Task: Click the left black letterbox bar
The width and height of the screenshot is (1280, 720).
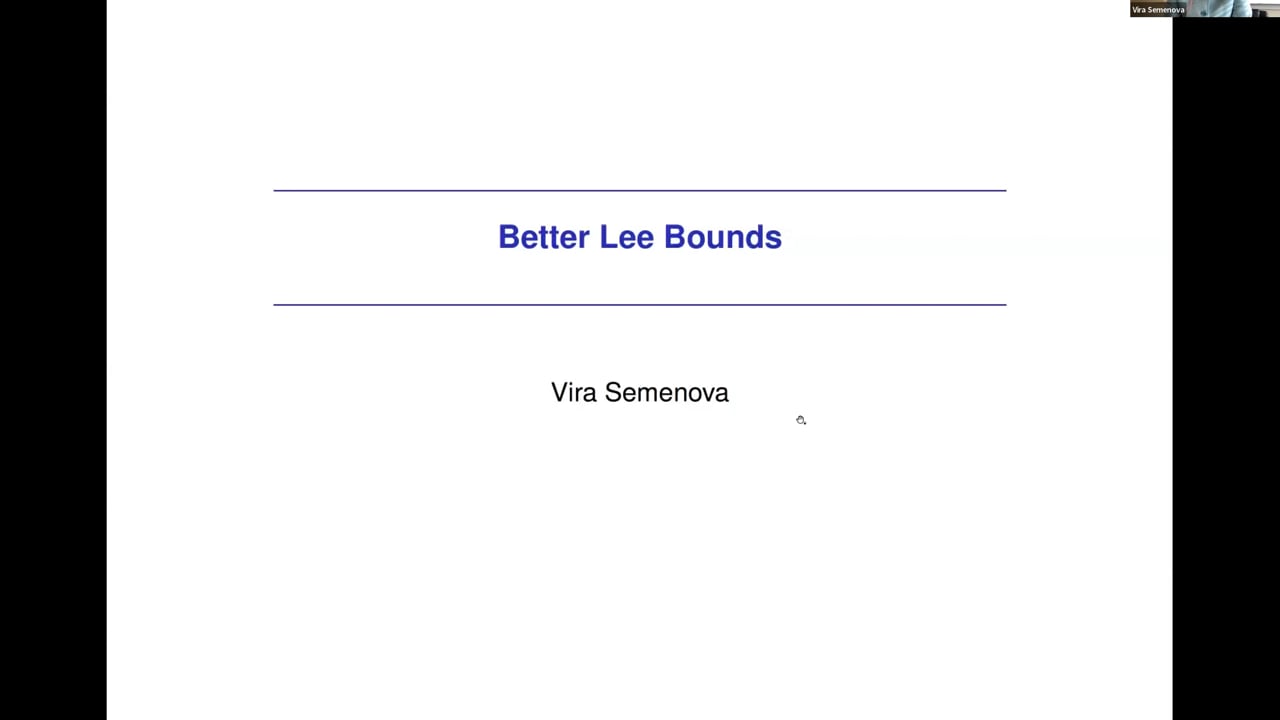Action: (x=53, y=360)
